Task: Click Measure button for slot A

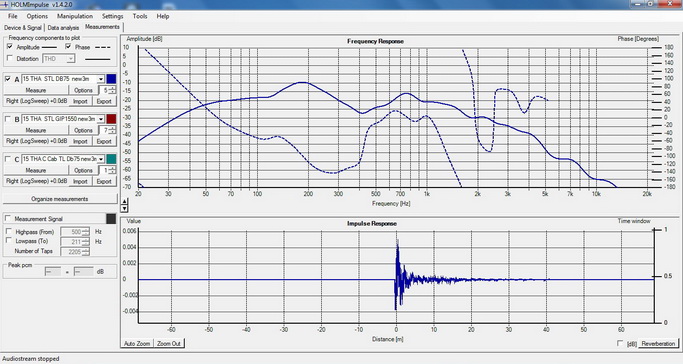Action: [36, 90]
